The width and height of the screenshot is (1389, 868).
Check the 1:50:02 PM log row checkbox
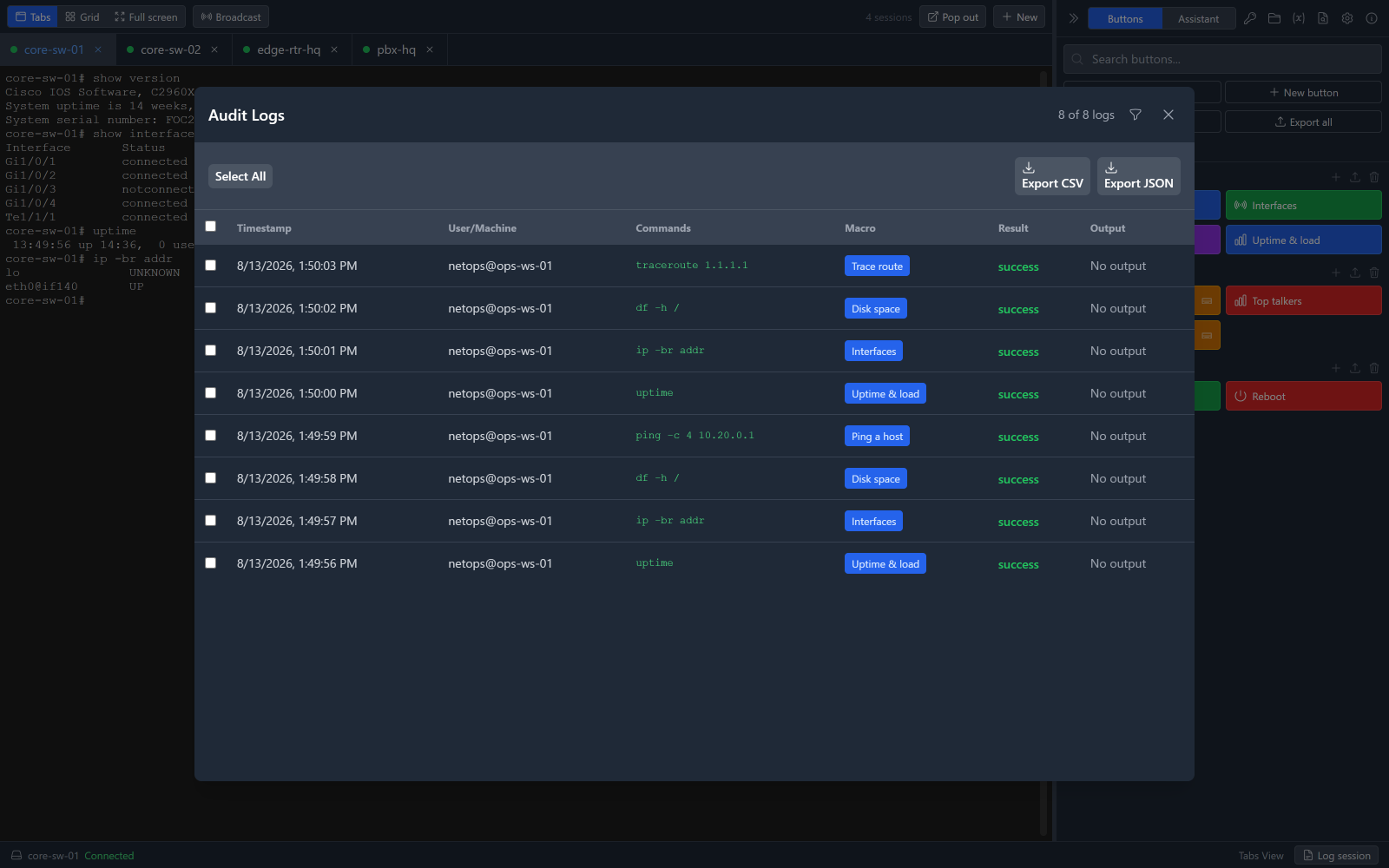click(x=210, y=308)
